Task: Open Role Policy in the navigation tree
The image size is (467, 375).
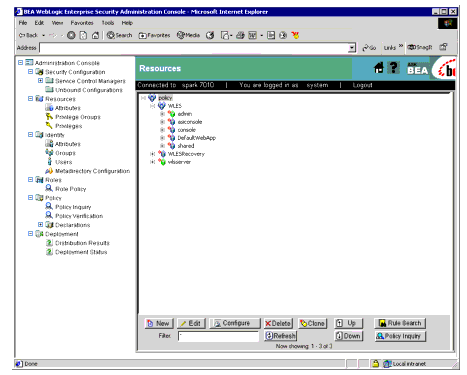Action: coord(70,189)
